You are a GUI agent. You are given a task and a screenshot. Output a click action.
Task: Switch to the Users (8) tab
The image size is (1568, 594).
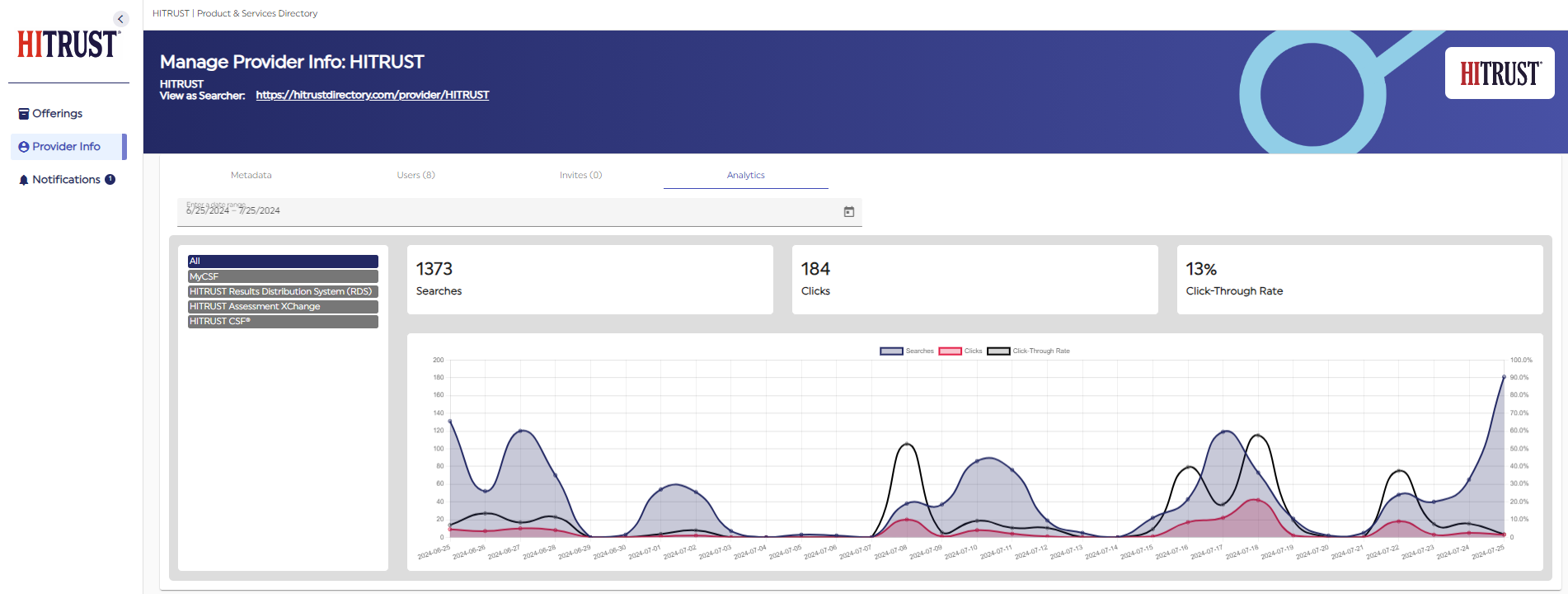pos(416,175)
